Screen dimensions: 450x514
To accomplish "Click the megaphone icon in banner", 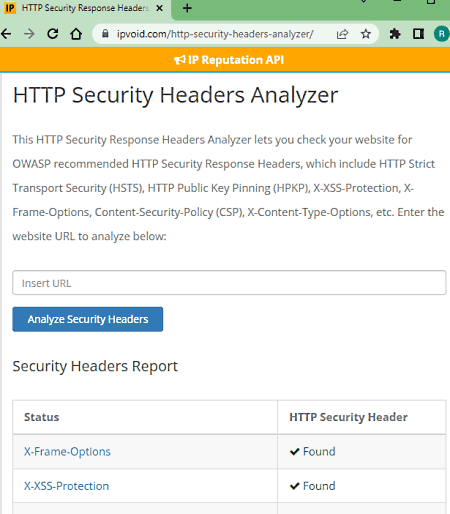I will pyautogui.click(x=179, y=60).
